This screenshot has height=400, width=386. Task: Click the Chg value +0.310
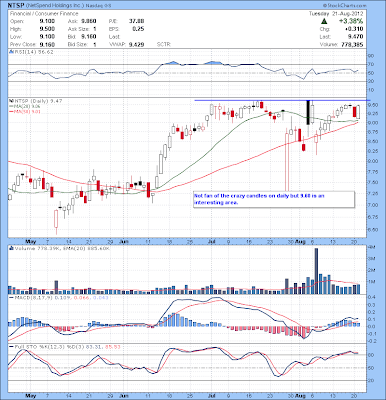click(354, 29)
